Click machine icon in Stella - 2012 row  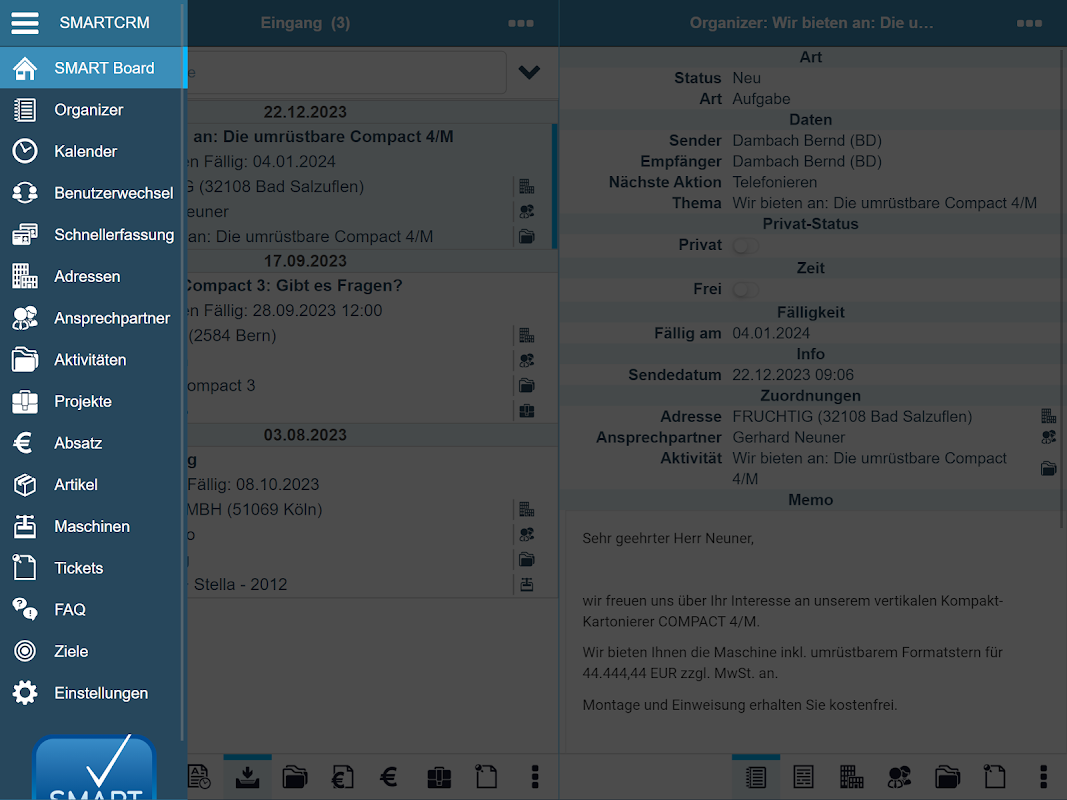click(x=527, y=584)
